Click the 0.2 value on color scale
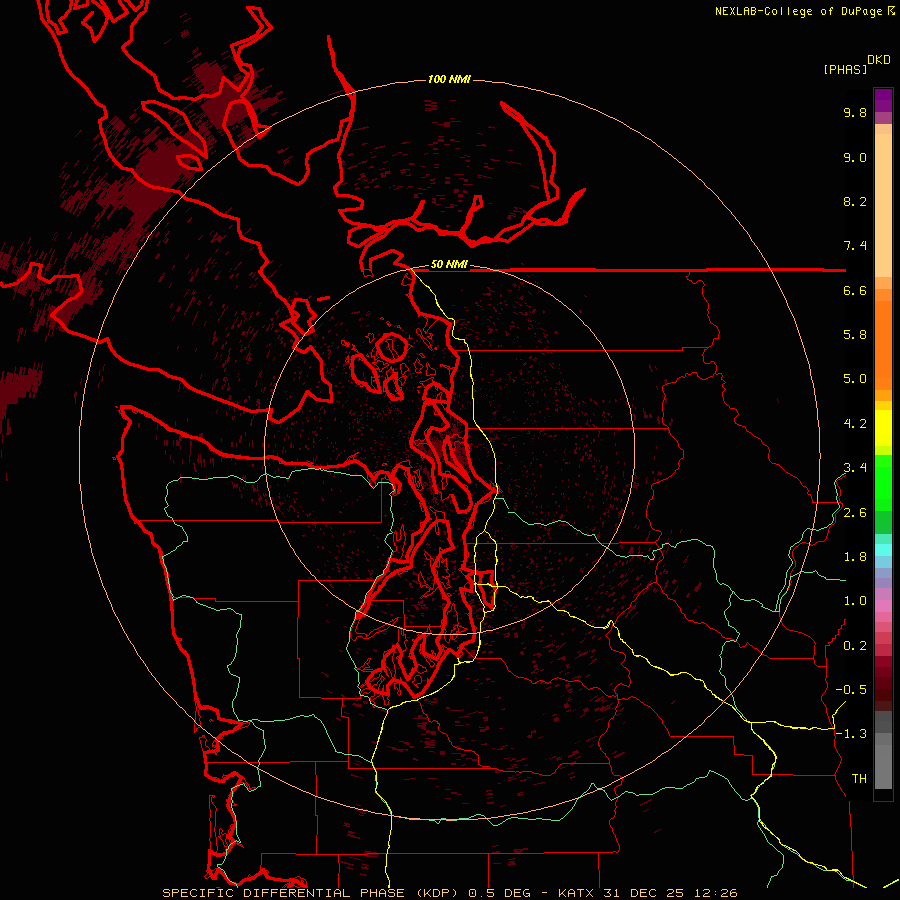This screenshot has width=900, height=900. [855, 646]
